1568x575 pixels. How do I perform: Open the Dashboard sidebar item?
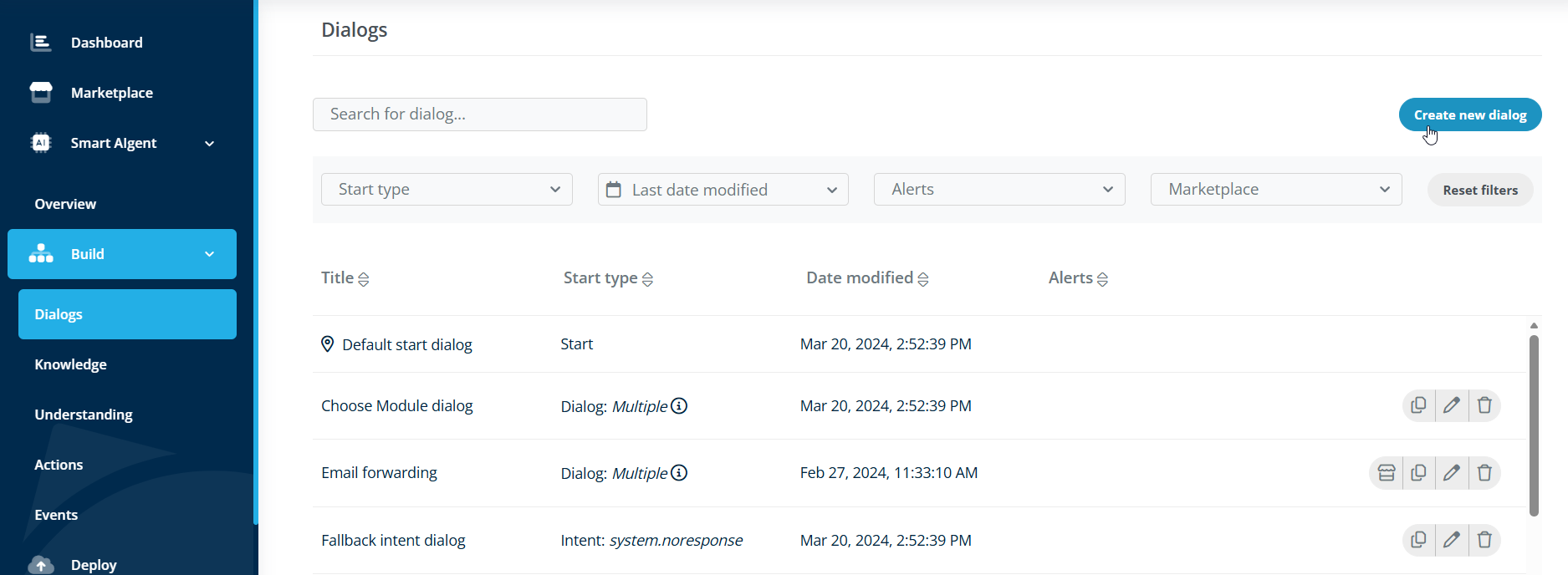point(106,43)
